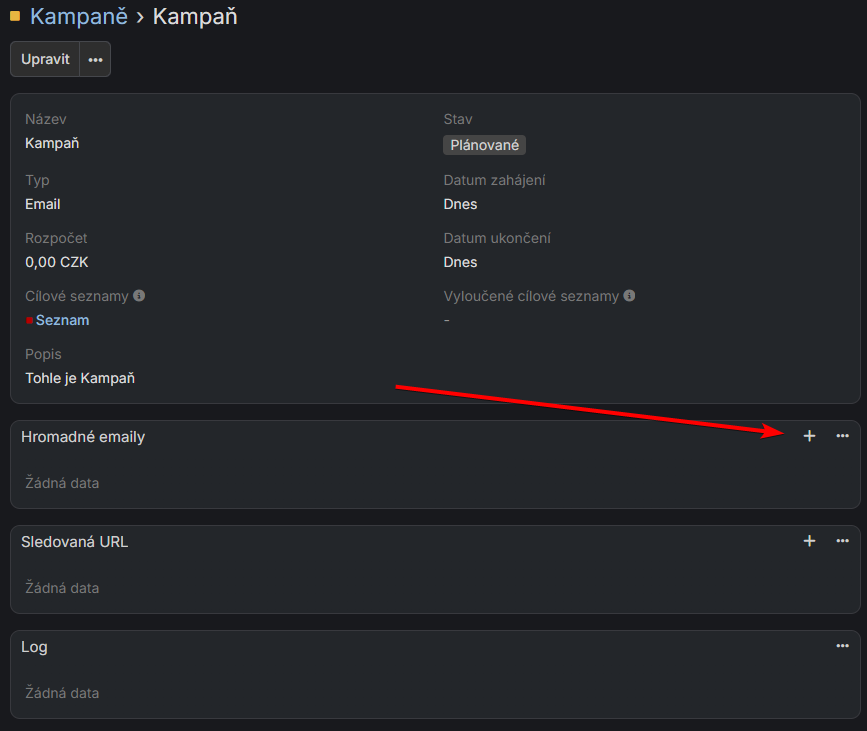Click the Plánované status badge
867x731 pixels.
[x=485, y=145]
